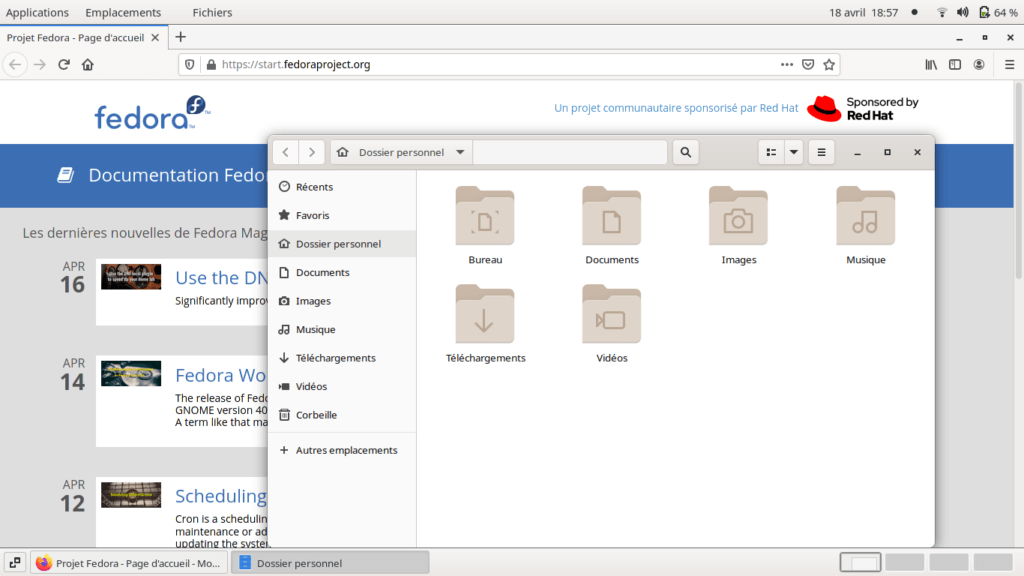Image resolution: width=1024 pixels, height=576 pixels.
Task: Click the show desktop icon in taskbar
Action: pyautogui.click(x=14, y=562)
